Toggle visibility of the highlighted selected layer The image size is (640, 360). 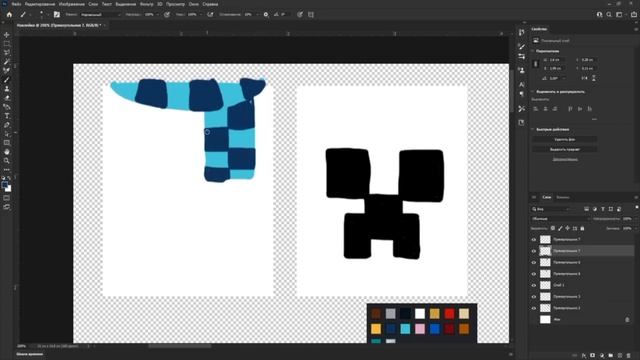pyautogui.click(x=533, y=251)
